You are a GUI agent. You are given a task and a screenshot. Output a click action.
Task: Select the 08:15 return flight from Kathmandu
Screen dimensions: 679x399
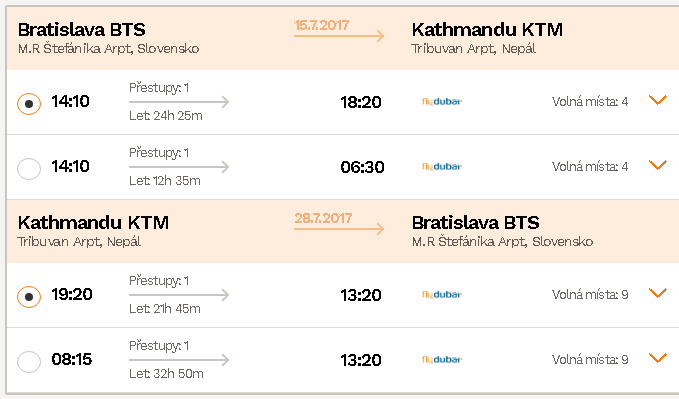(x=29, y=361)
